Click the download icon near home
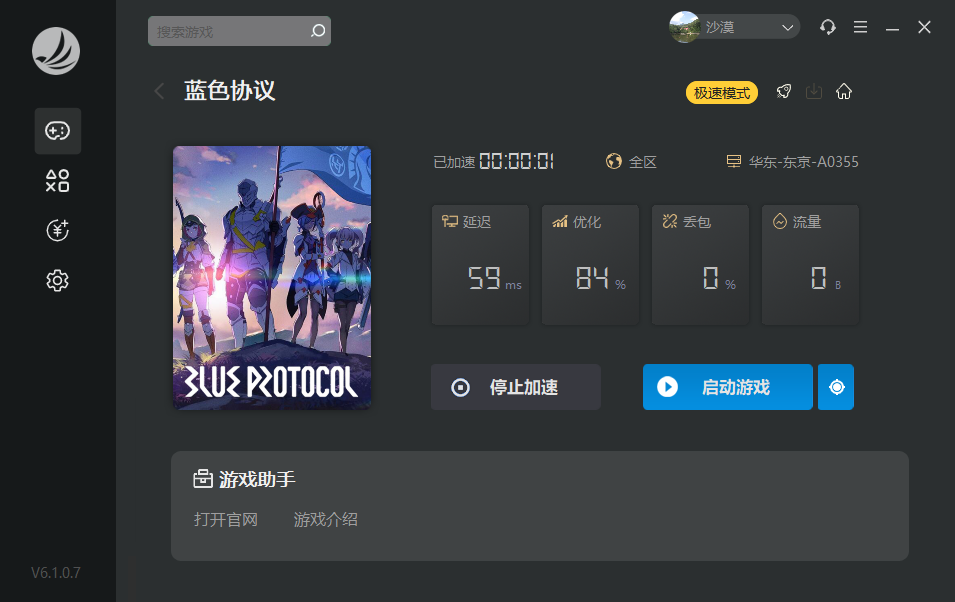The width and height of the screenshot is (955, 602). click(814, 91)
